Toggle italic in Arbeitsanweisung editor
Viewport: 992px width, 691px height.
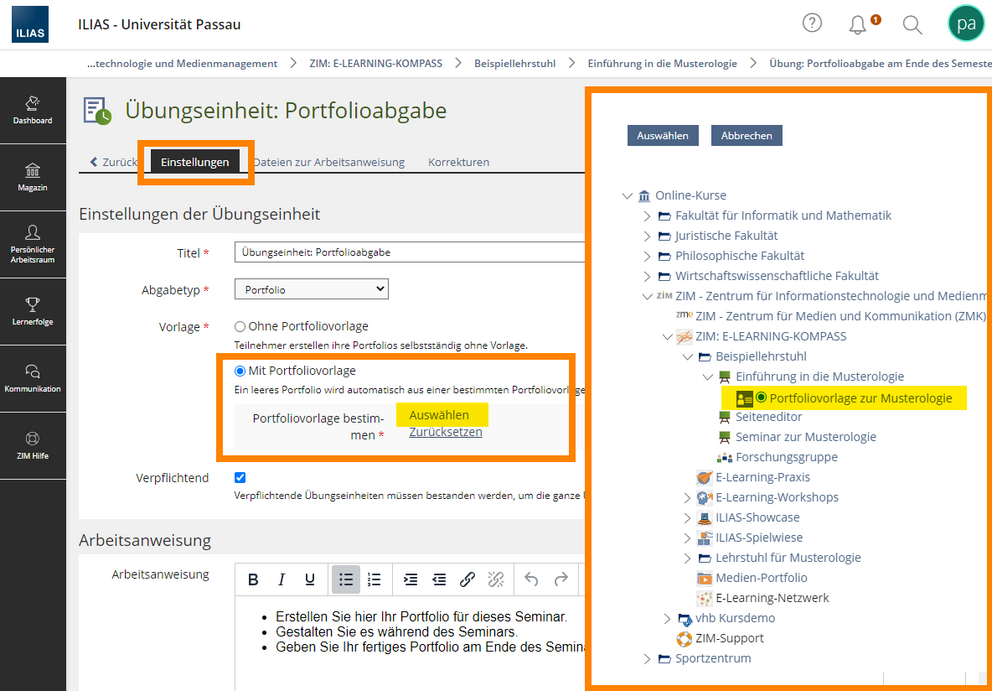click(282, 580)
